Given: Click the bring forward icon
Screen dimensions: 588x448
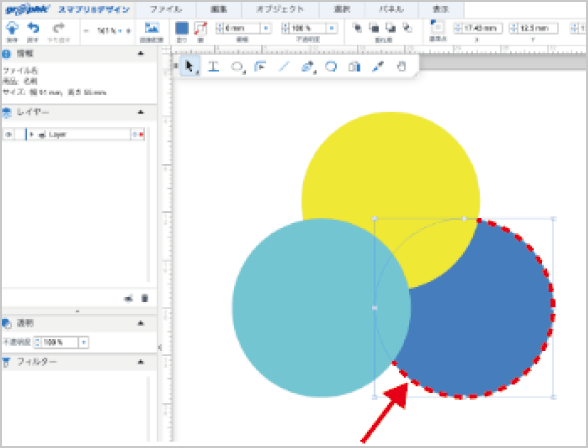Looking at the screenshot, I should (x=374, y=27).
